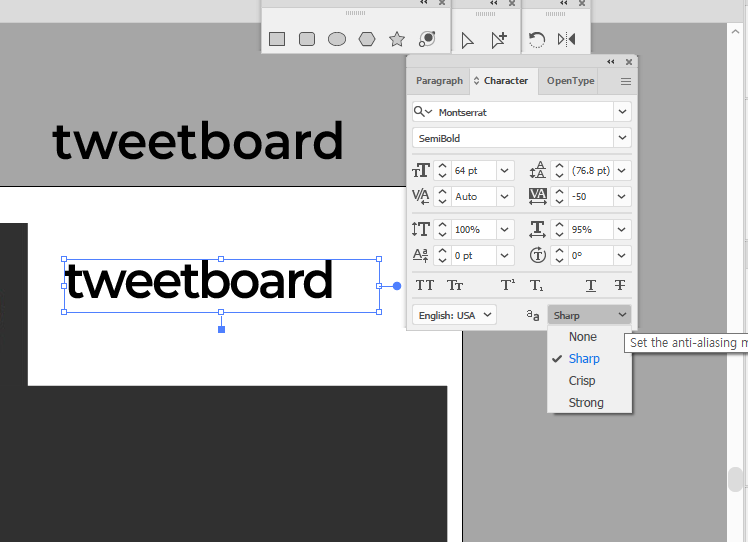Viewport: 748px width, 542px height.
Task: Click the character rotation icon
Action: [538, 255]
